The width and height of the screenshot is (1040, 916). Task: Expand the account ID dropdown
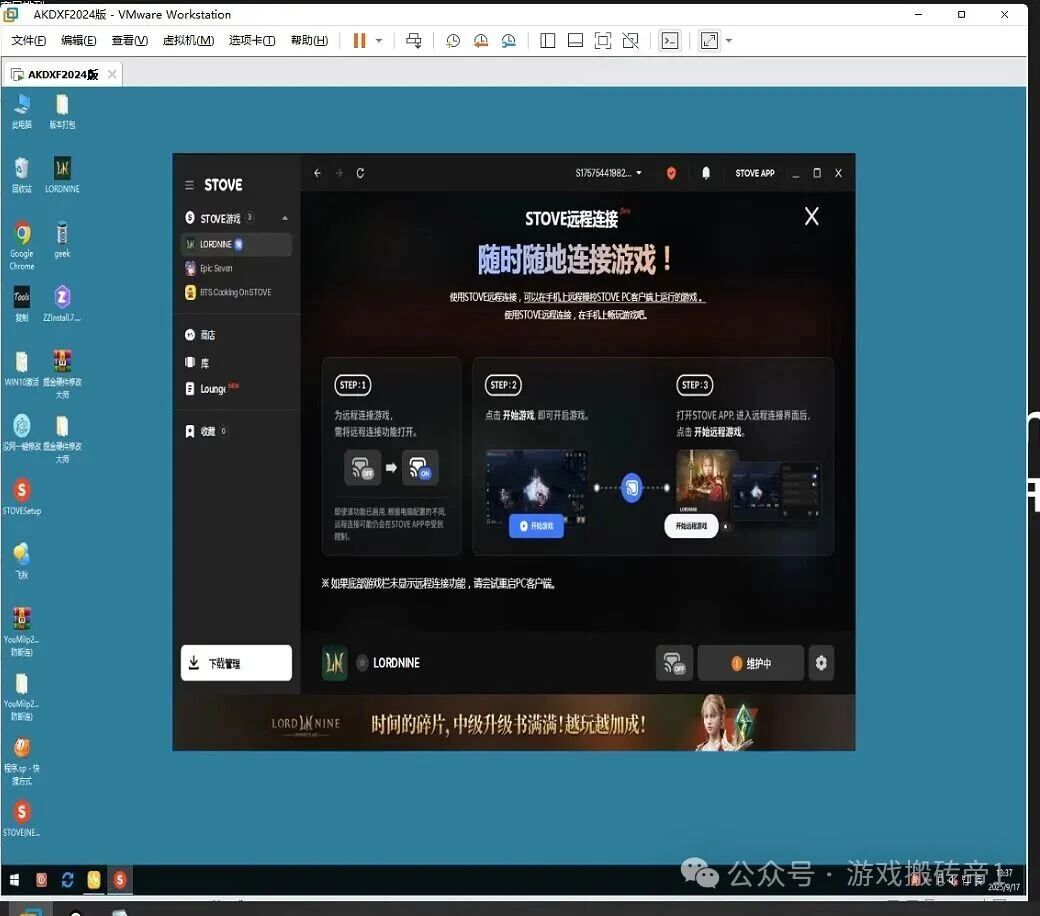pyautogui.click(x=639, y=173)
